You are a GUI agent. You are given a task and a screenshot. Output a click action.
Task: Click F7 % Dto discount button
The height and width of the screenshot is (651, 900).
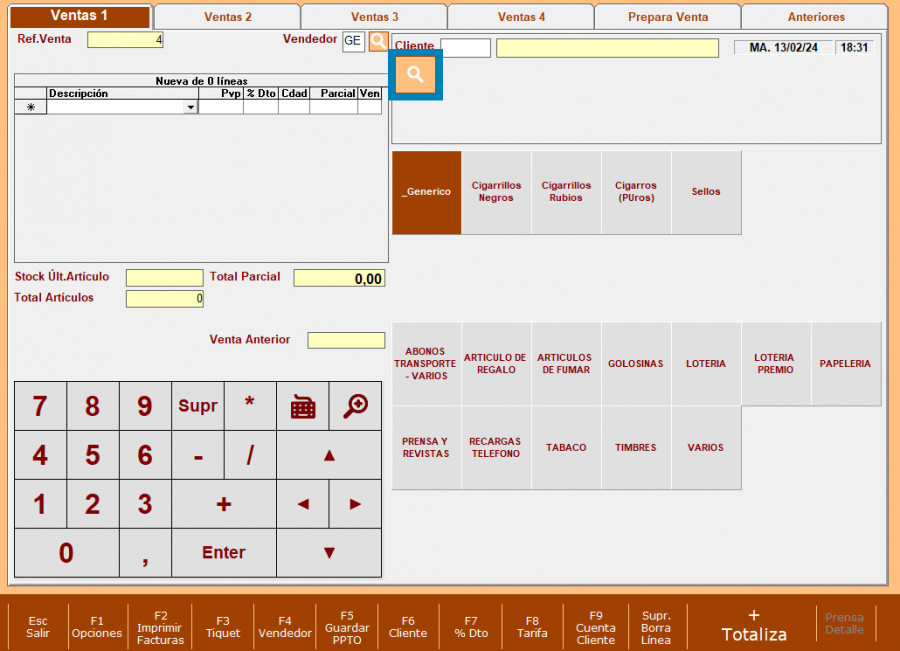tap(470, 627)
